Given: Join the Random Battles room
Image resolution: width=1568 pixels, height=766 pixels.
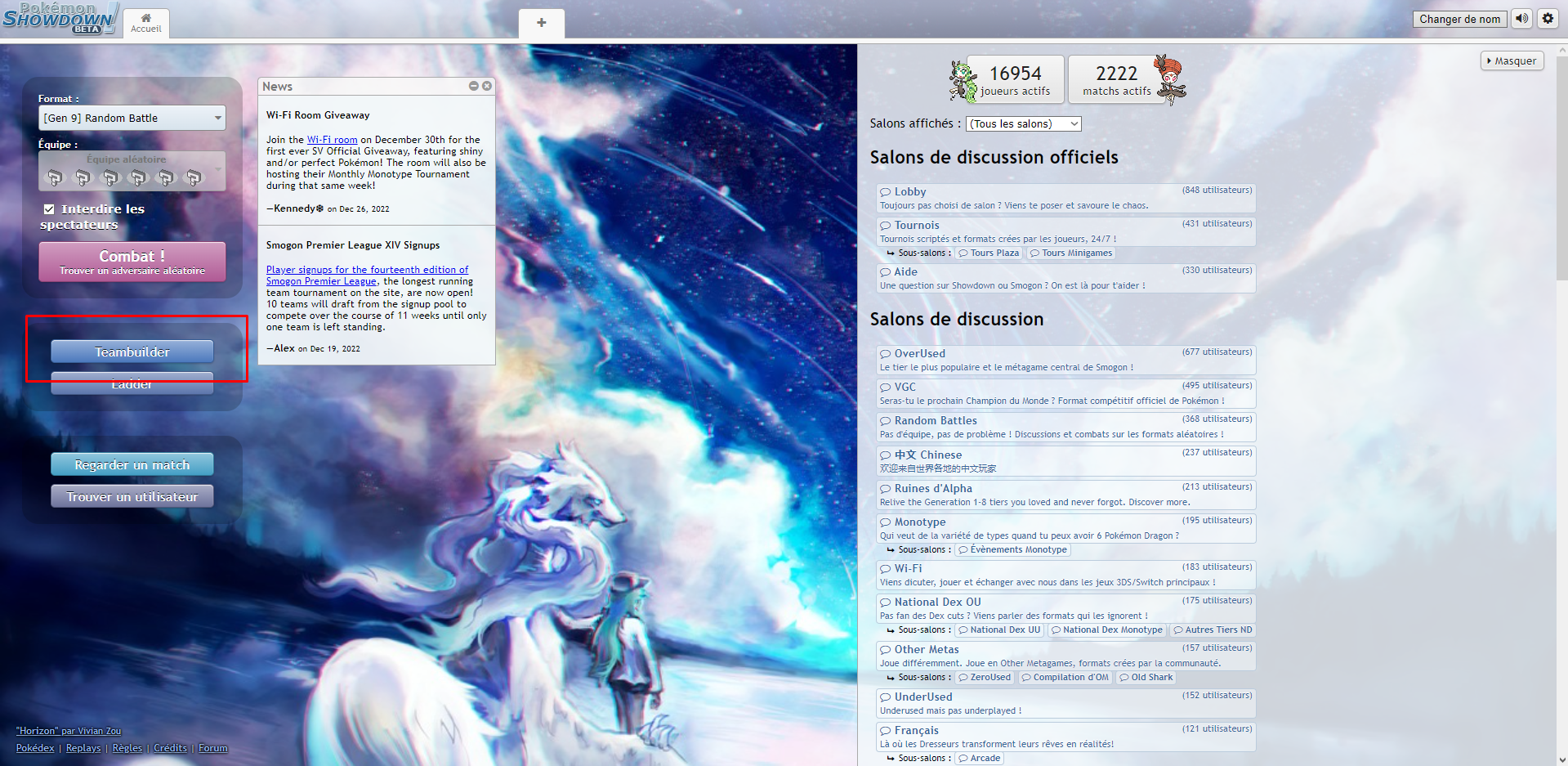Looking at the screenshot, I should 1066,427.
